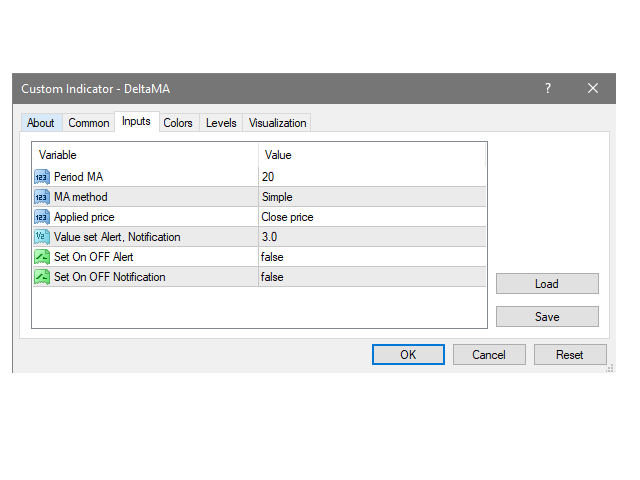This screenshot has width=640, height=480.
Task: Click the Load button
Action: [x=547, y=284]
